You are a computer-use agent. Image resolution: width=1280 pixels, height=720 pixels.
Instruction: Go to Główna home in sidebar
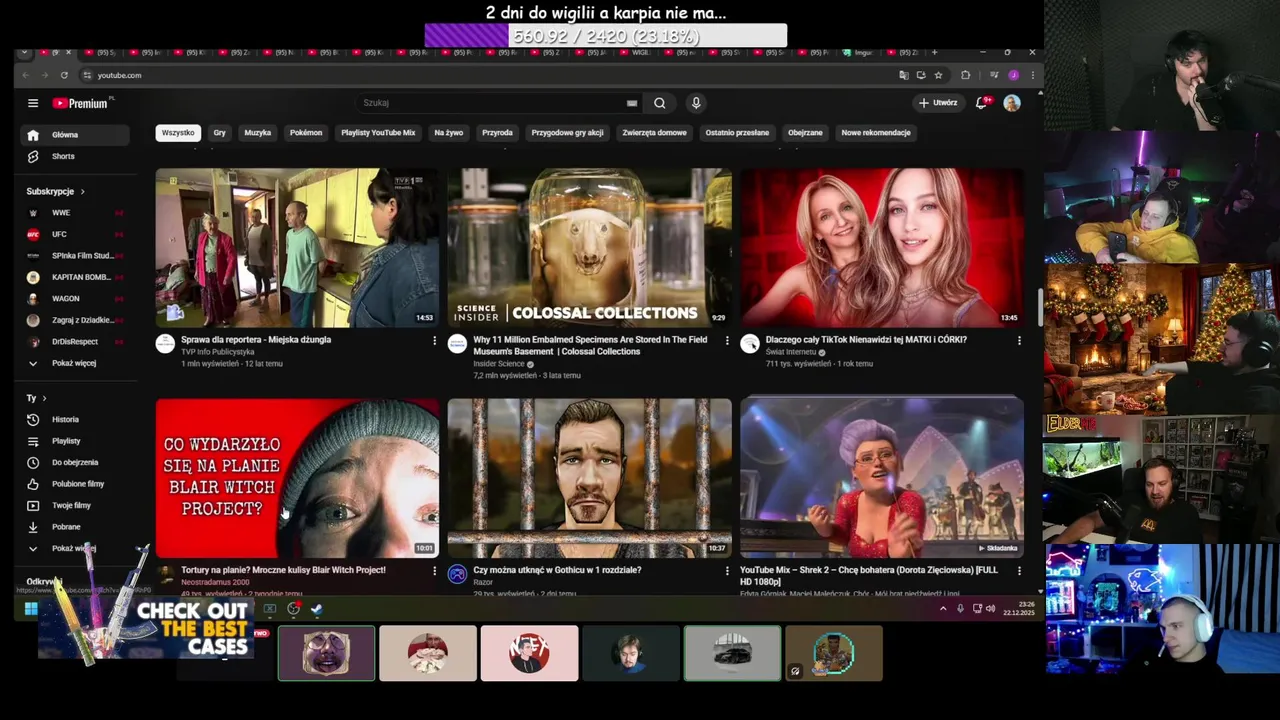click(x=76, y=135)
